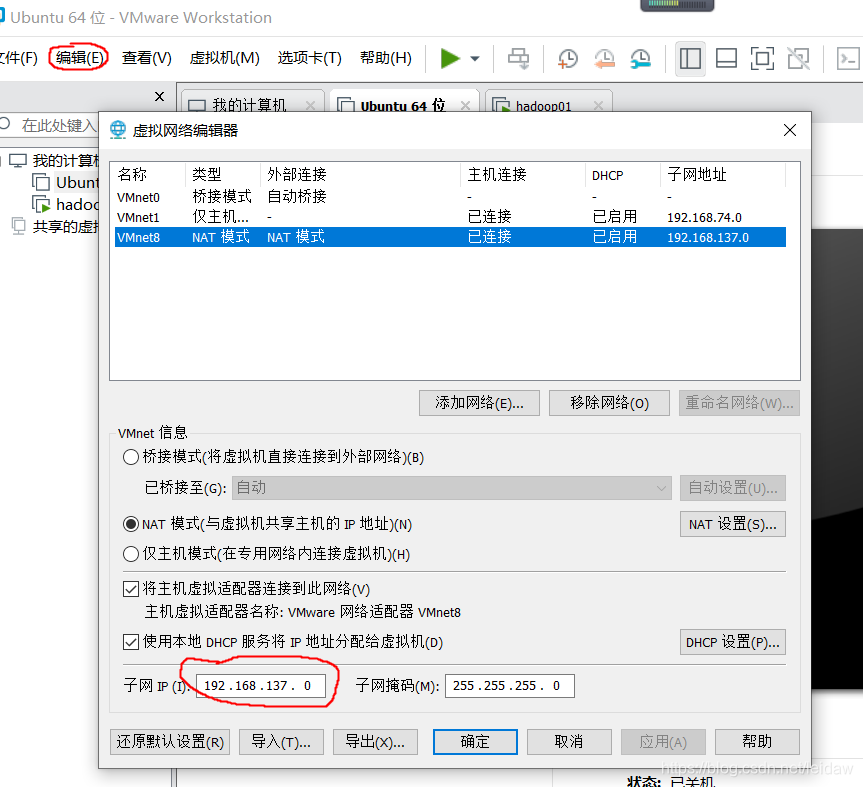863x787 pixels.
Task: Click the 应用(A) button
Action: point(663,742)
